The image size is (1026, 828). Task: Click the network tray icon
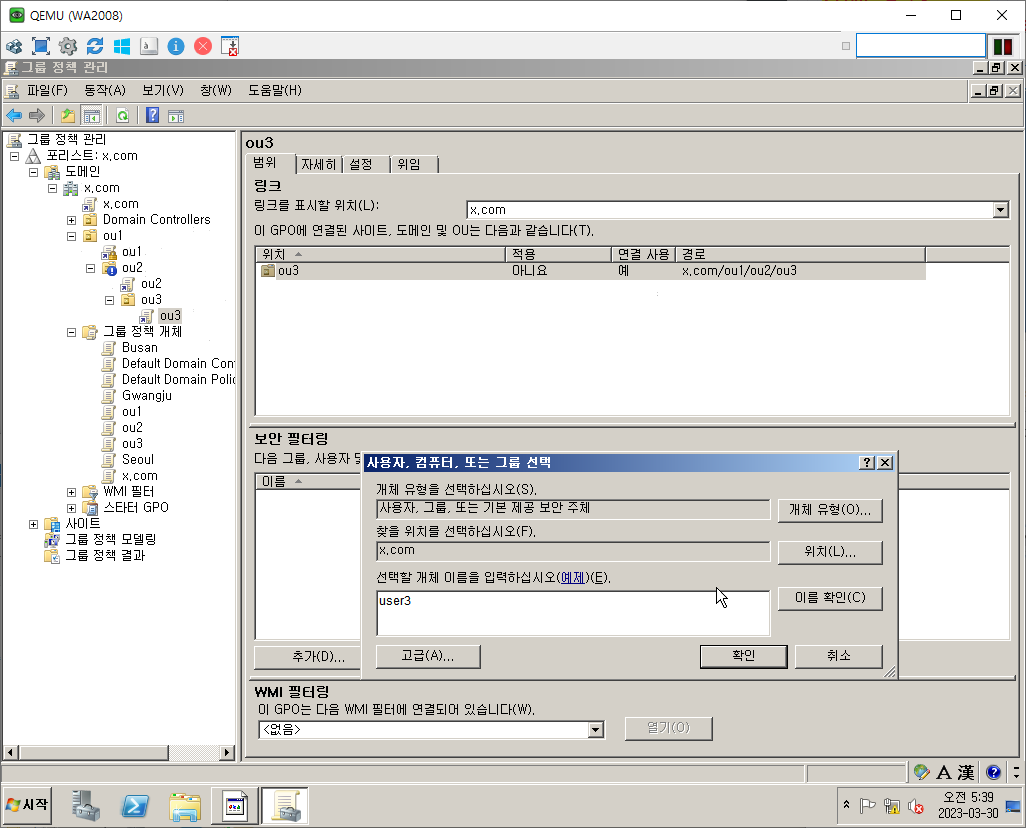point(891,806)
